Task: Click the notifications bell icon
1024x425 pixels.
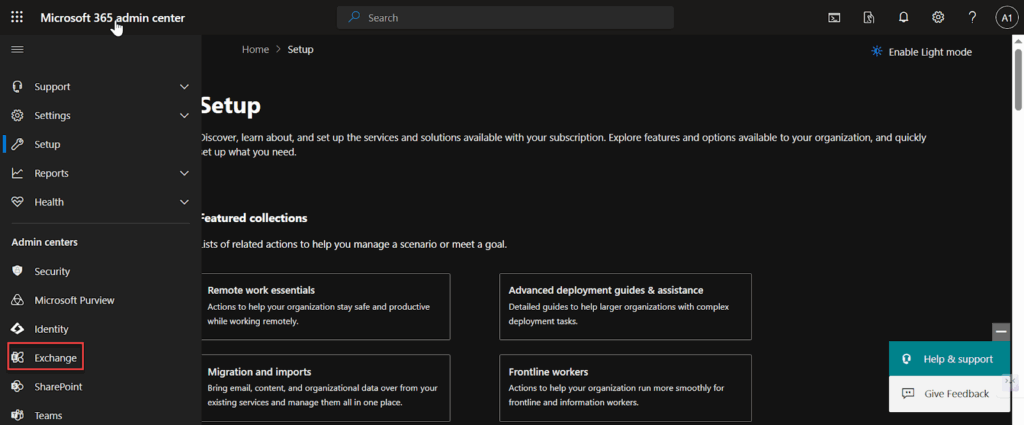Action: [x=904, y=17]
